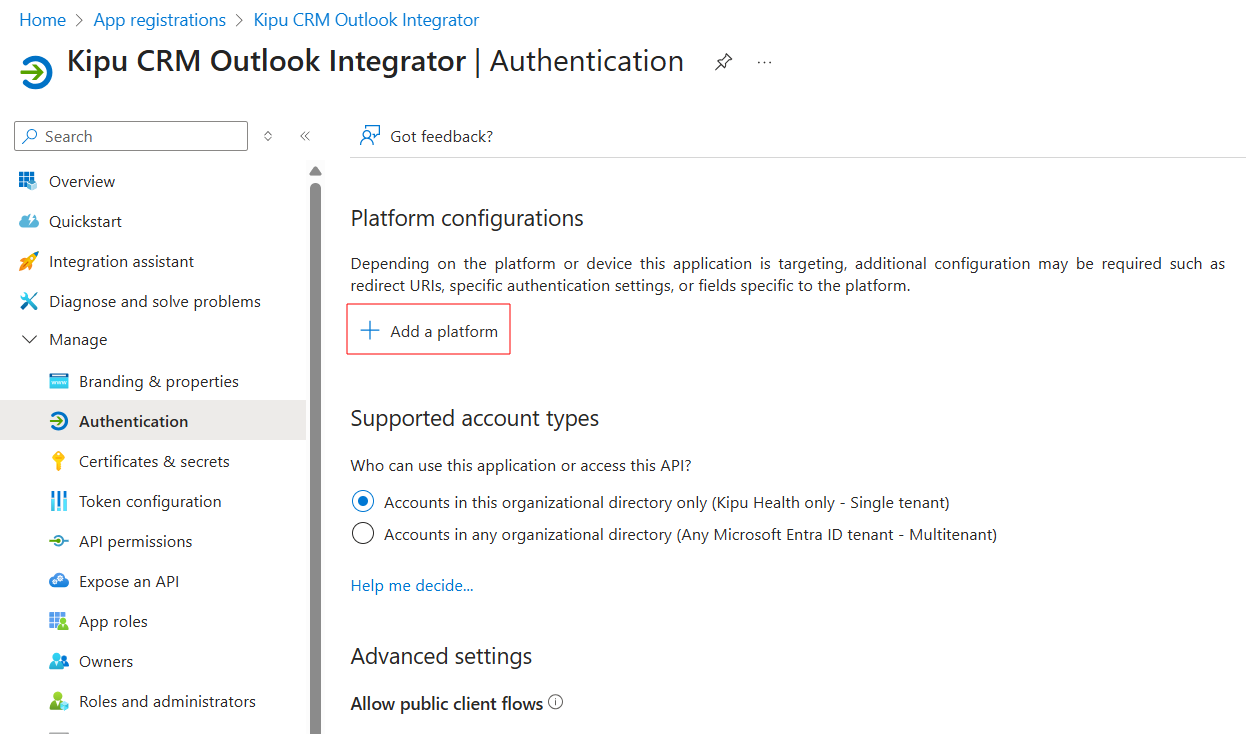1246x734 pixels.
Task: Click the Got feedback icon
Action: (370, 136)
